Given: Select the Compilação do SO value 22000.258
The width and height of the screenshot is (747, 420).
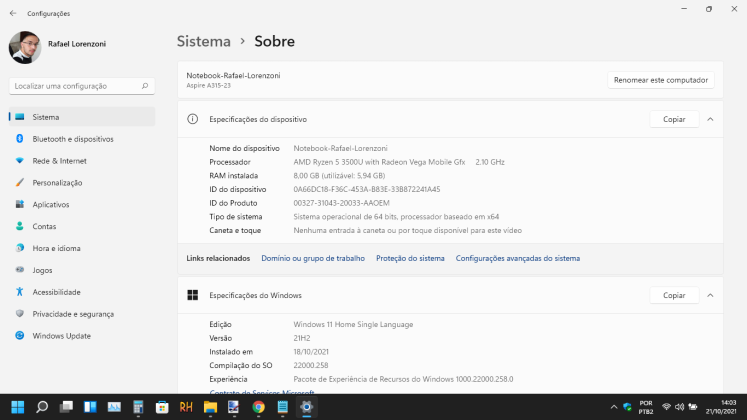Looking at the screenshot, I should coord(311,366).
